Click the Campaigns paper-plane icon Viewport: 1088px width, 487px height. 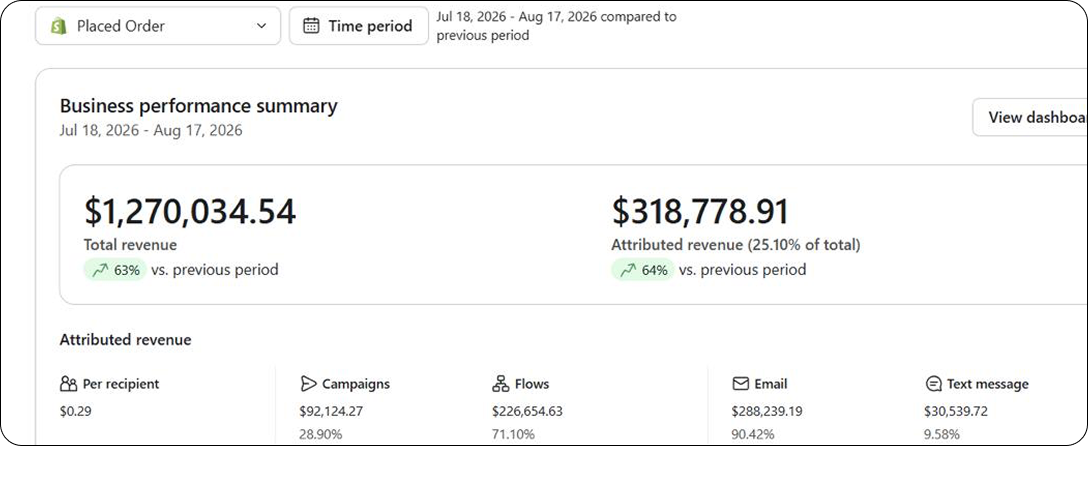point(308,384)
